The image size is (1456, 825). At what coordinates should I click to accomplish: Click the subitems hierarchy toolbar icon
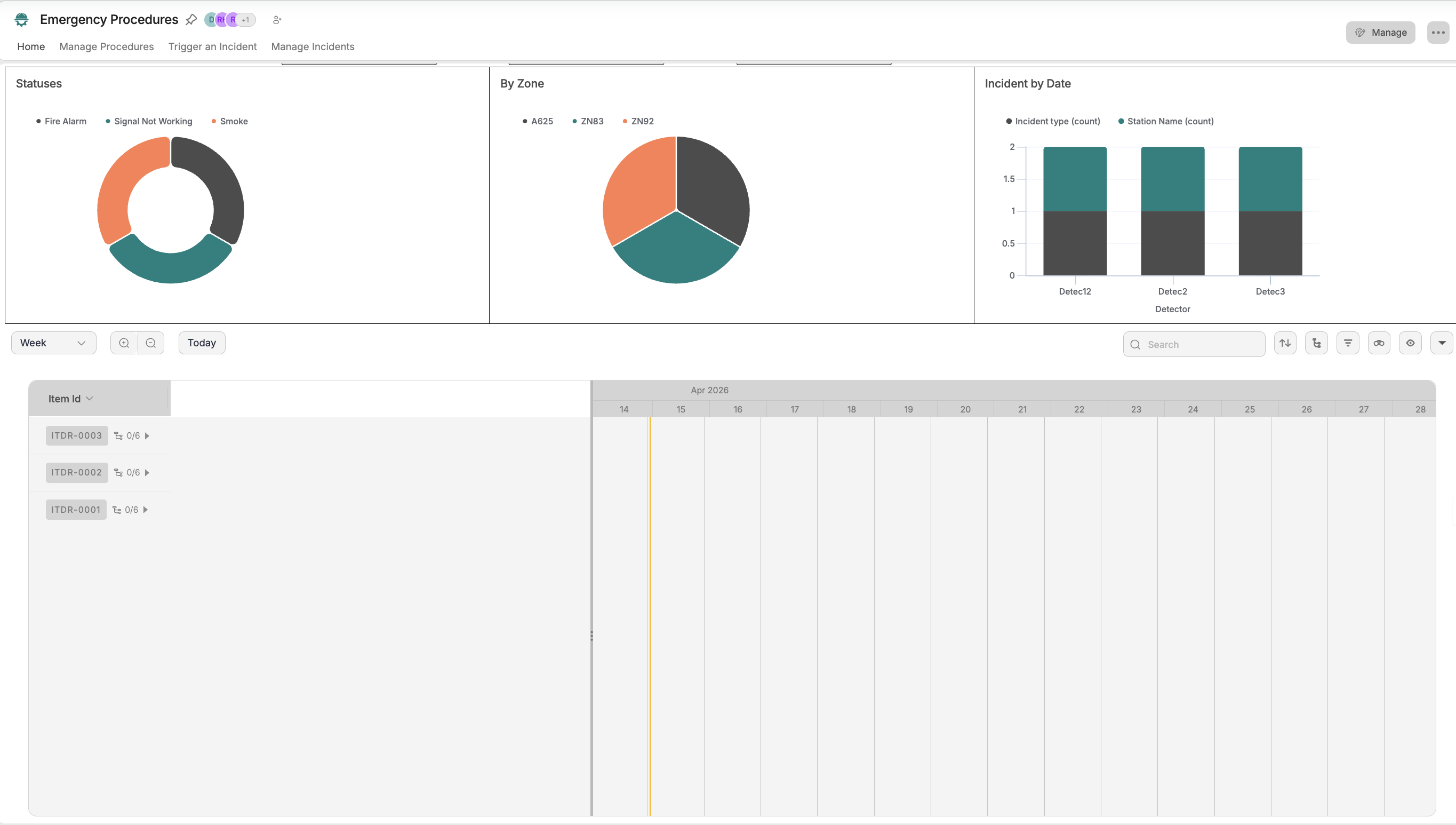(1316, 343)
